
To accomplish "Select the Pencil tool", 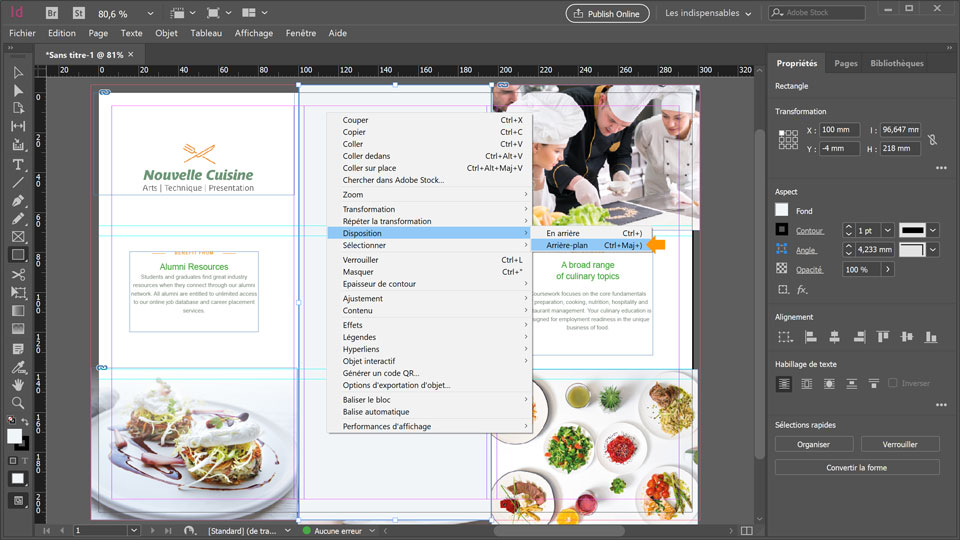I will pos(18,219).
